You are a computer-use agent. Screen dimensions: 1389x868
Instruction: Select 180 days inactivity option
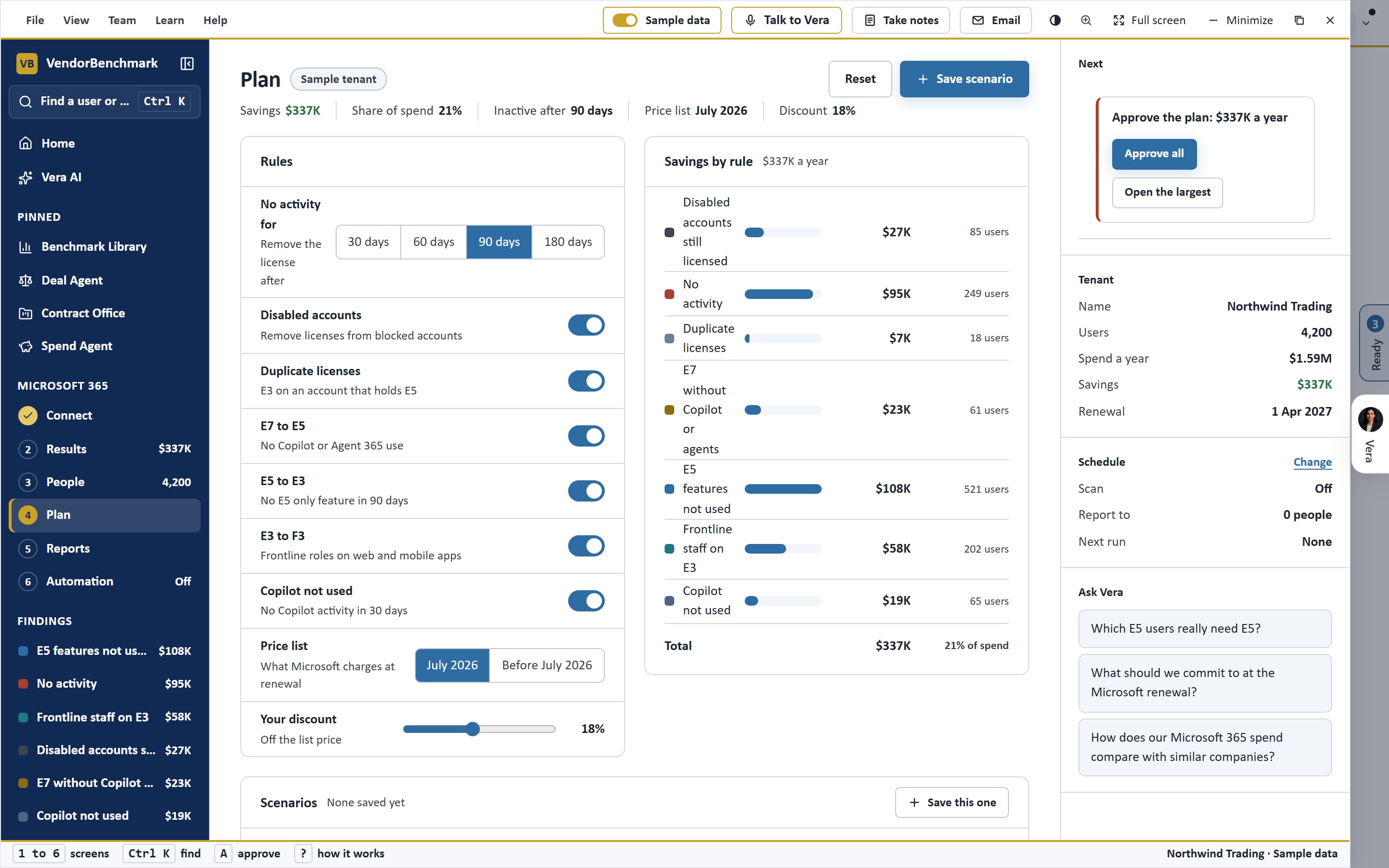568,242
